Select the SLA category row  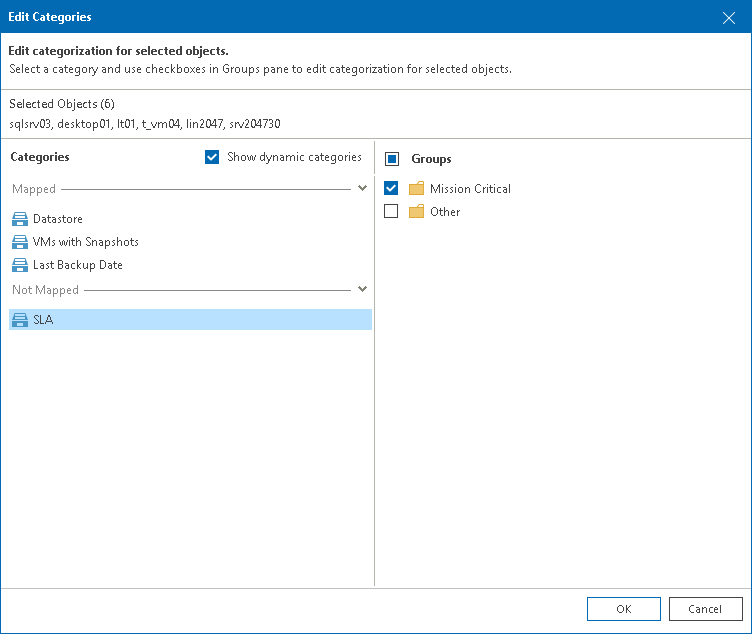[x=190, y=319]
